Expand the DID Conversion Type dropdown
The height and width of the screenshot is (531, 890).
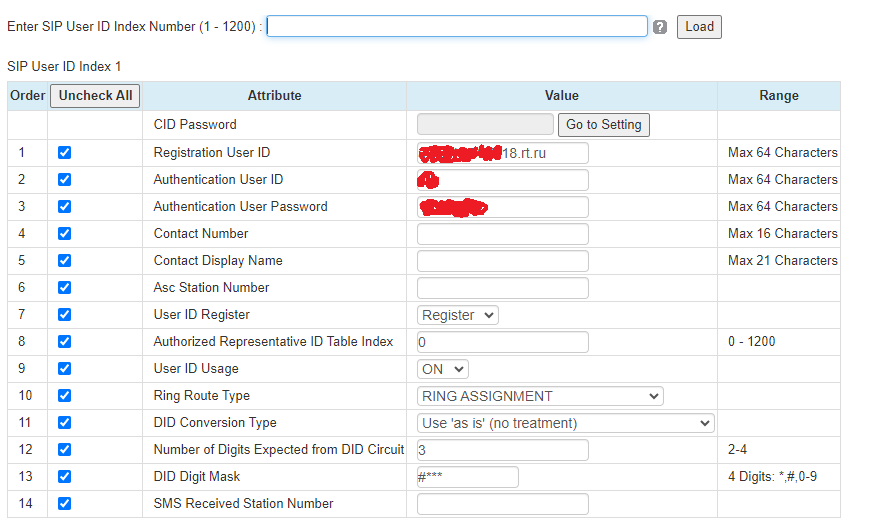[565, 423]
